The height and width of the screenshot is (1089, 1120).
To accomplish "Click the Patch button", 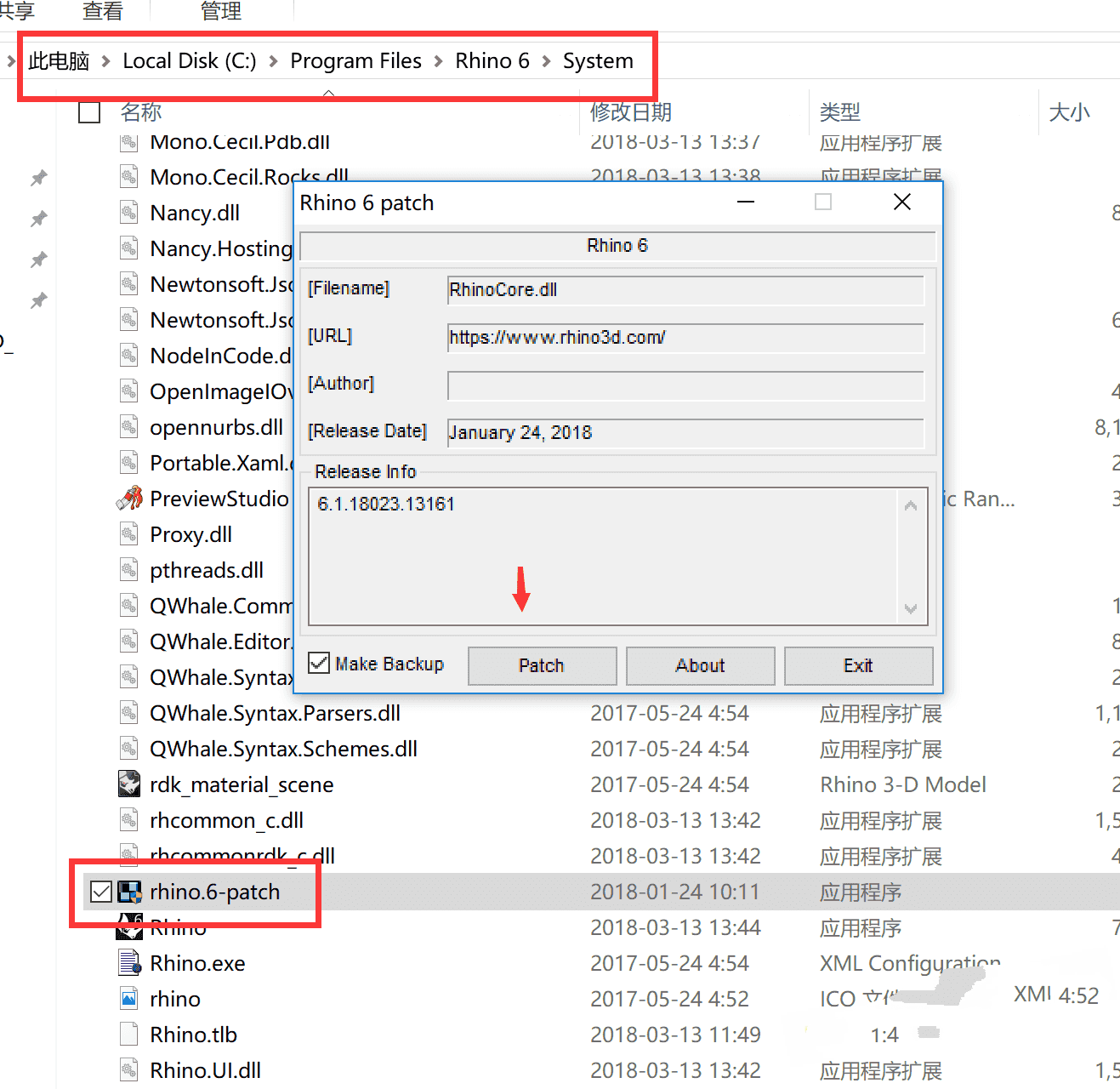I will point(542,665).
